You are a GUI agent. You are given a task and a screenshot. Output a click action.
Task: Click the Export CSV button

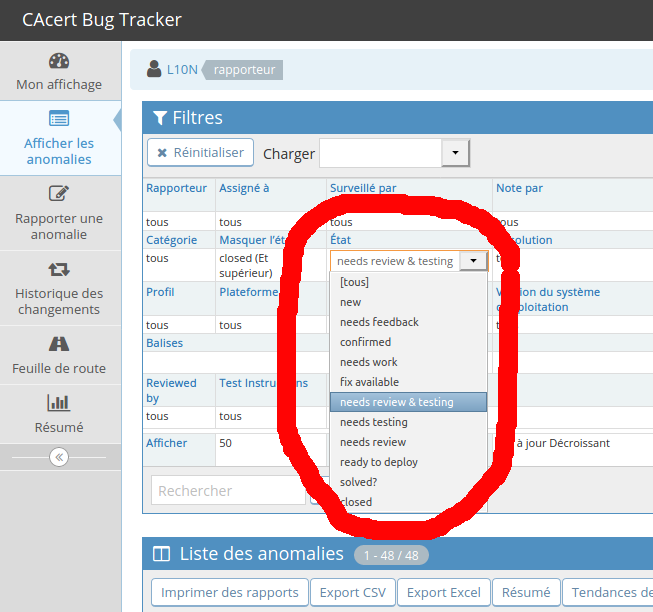(352, 592)
